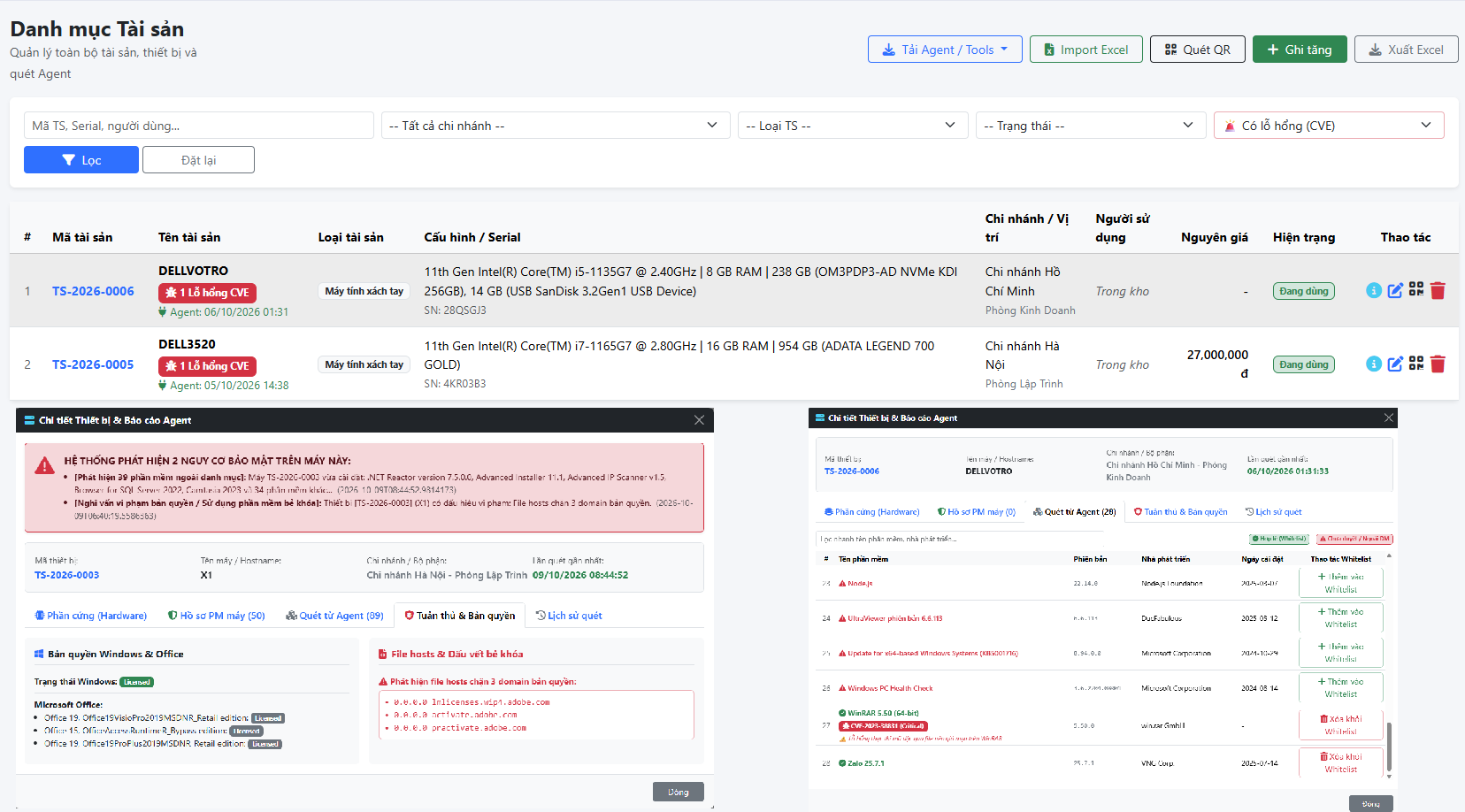Open asset link TS-2026-0006

93,291
